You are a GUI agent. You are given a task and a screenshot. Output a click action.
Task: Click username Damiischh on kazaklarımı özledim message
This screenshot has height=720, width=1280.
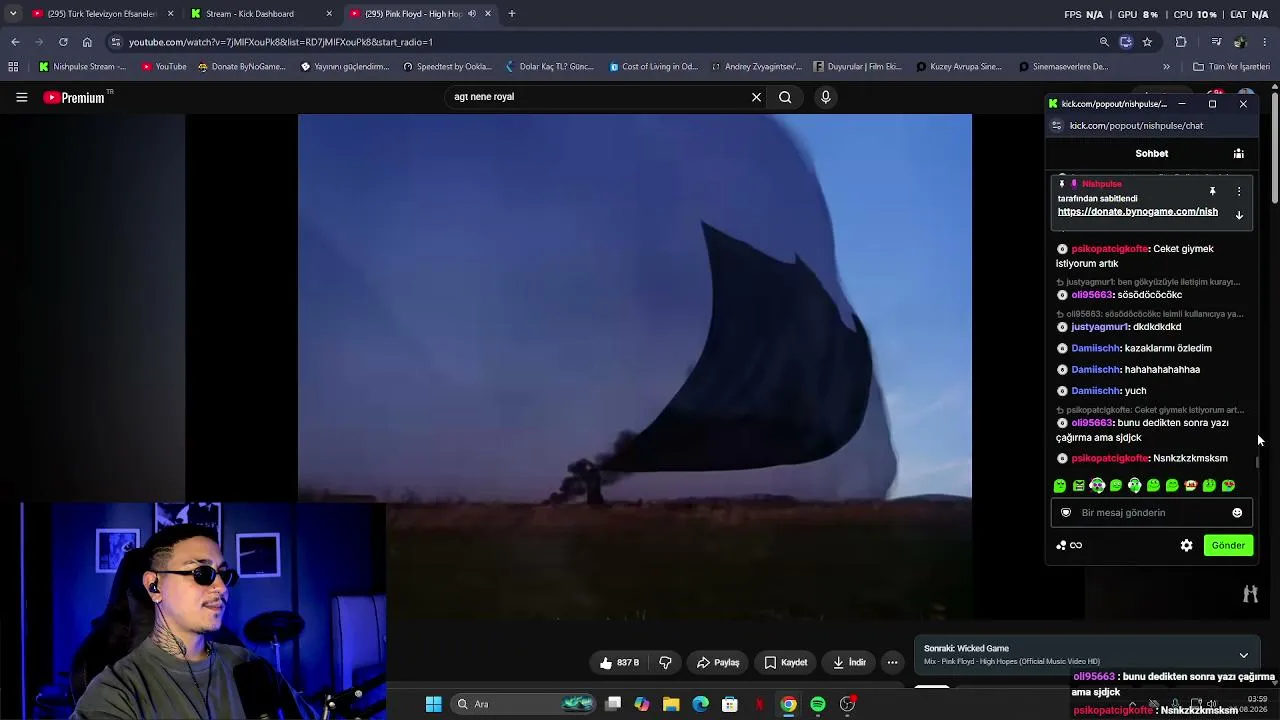click(1095, 348)
